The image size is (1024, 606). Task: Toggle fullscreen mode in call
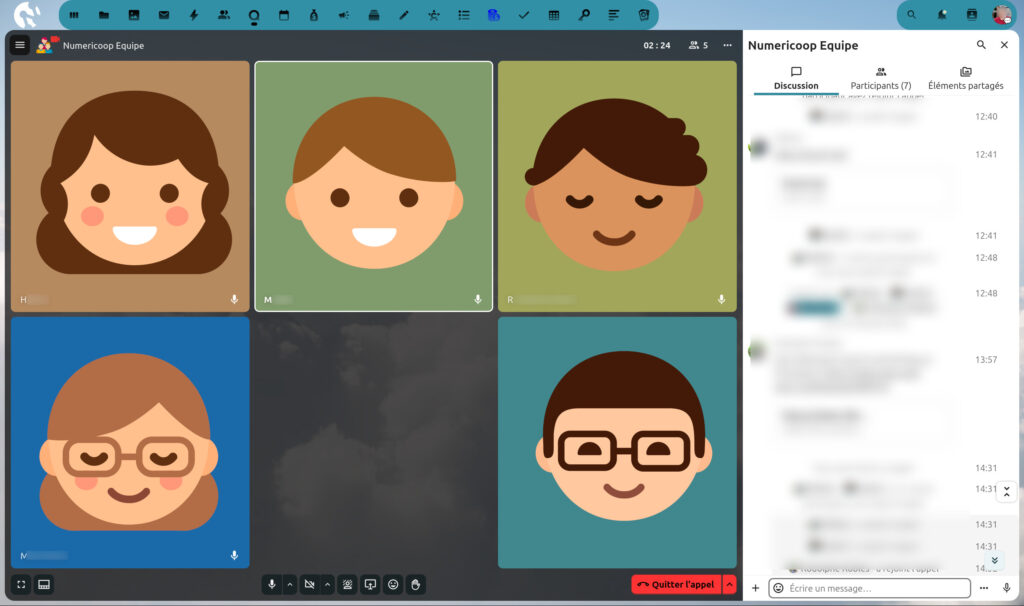point(21,584)
